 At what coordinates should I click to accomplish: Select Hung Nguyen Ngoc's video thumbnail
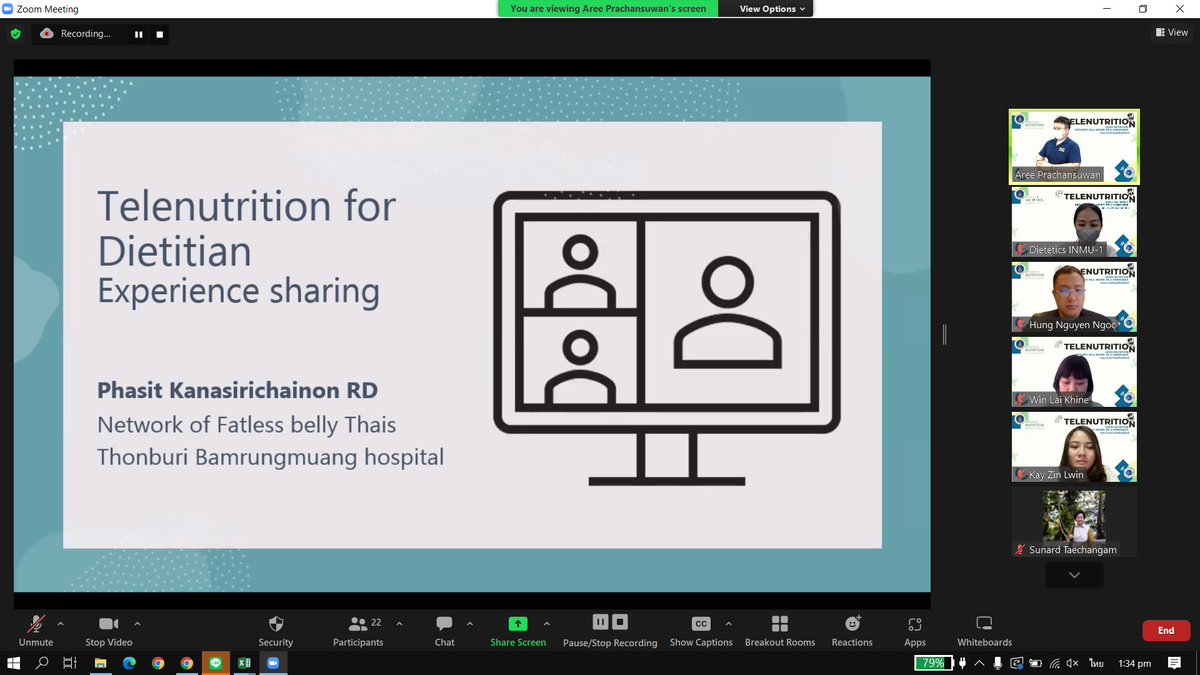click(1074, 297)
